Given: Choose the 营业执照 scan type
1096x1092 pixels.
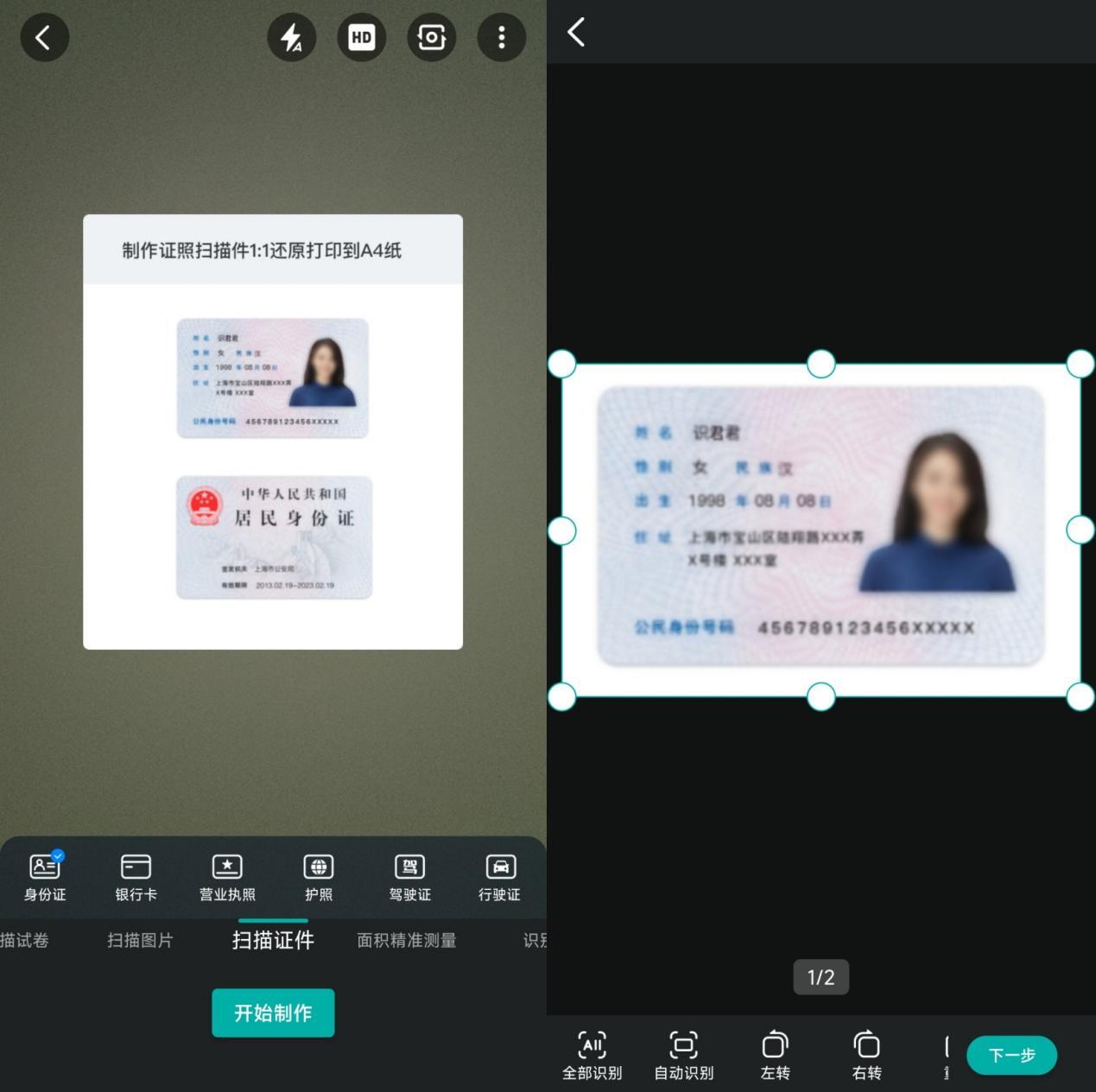Looking at the screenshot, I should [227, 875].
